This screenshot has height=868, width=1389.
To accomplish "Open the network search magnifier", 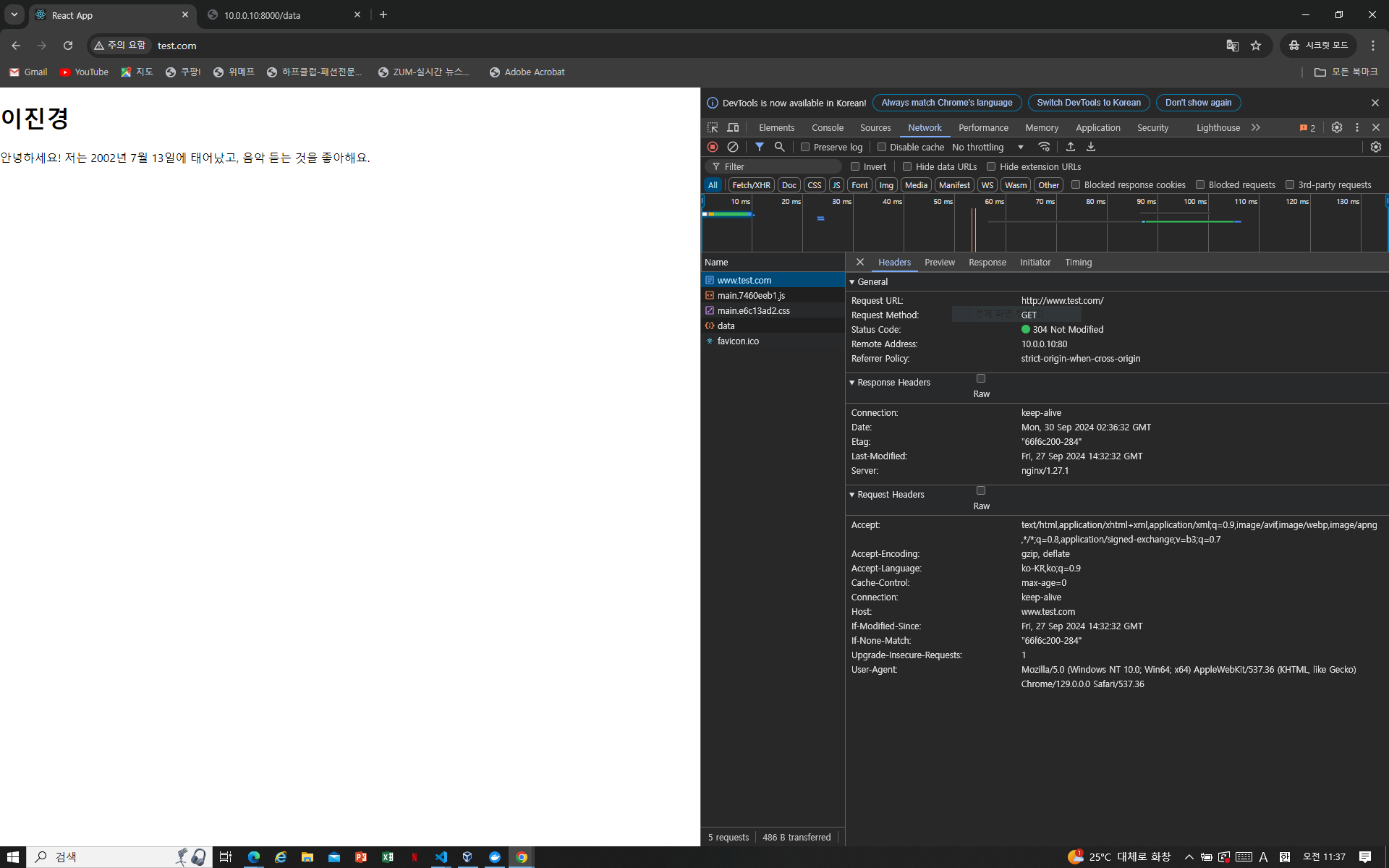I will click(780, 147).
